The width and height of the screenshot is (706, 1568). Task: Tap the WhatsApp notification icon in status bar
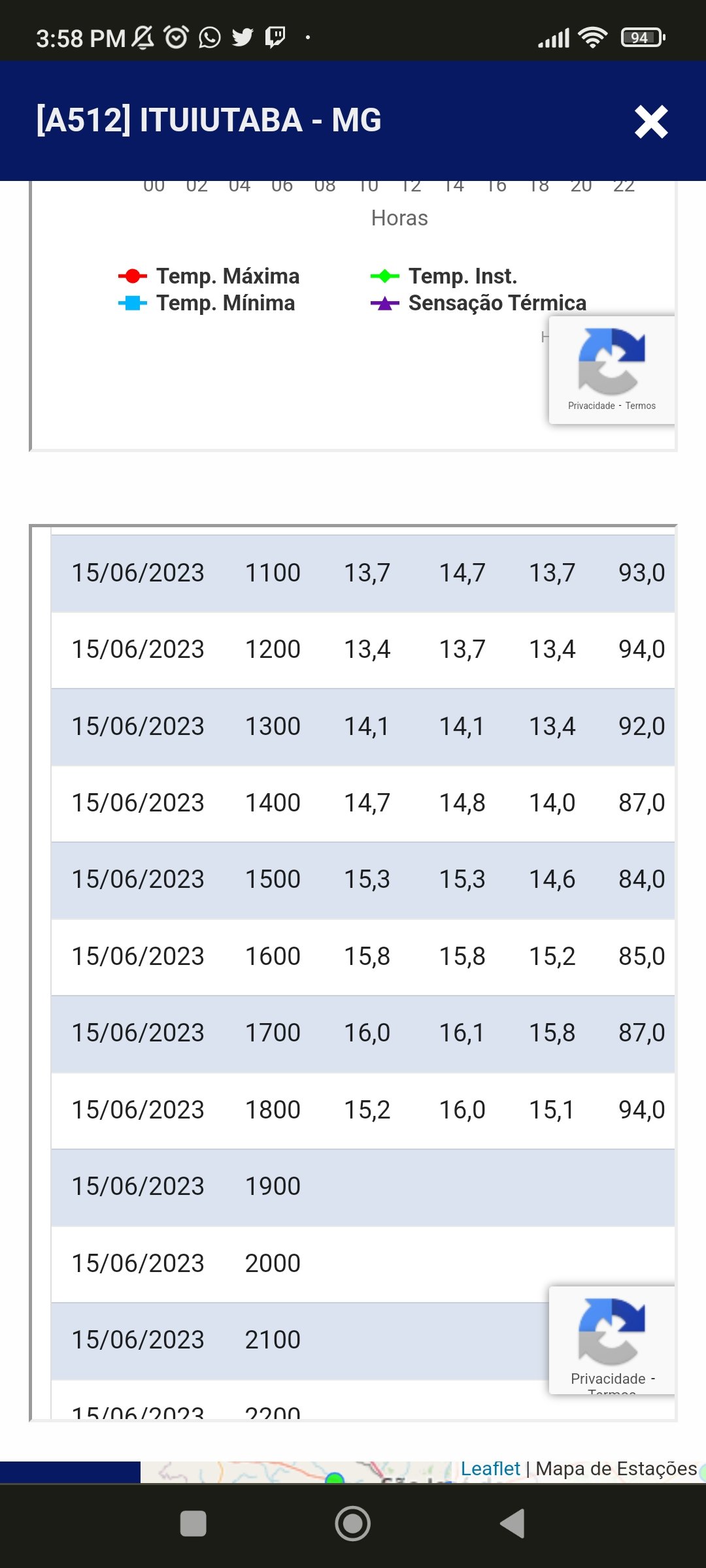(x=210, y=37)
